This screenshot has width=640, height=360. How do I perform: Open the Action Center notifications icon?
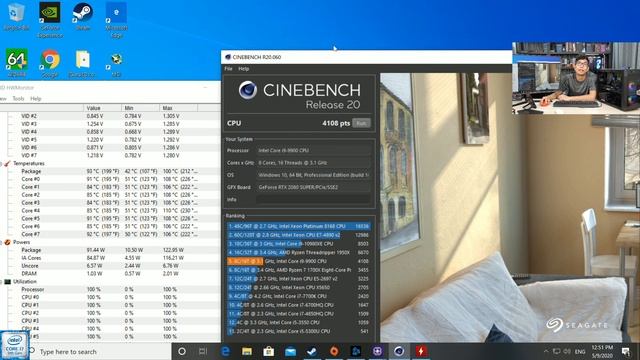click(x=626, y=351)
